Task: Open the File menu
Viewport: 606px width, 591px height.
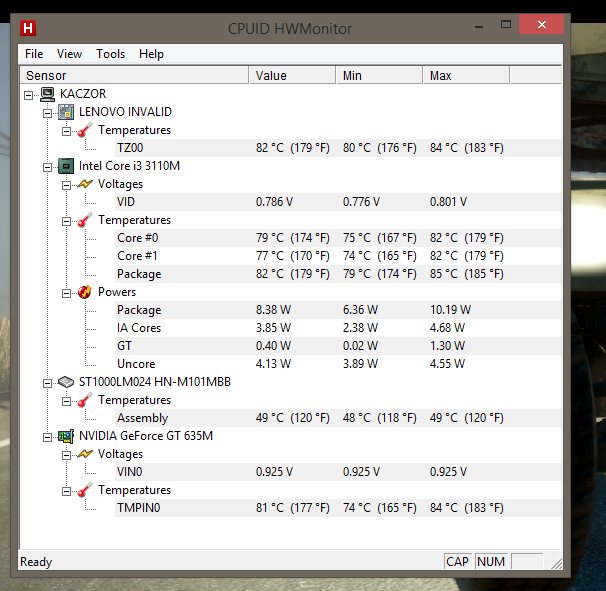Action: pyautogui.click(x=34, y=54)
